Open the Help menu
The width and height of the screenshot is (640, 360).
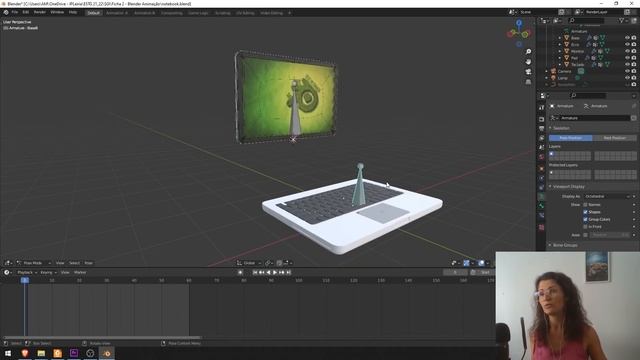tap(73, 12)
